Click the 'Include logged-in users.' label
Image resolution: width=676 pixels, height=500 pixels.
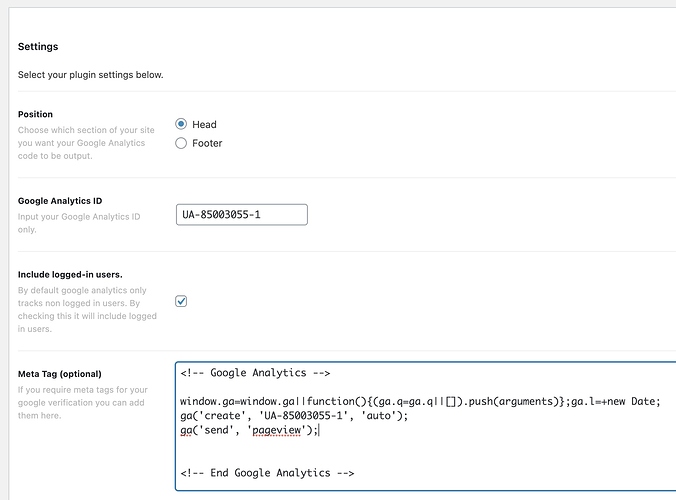(x=70, y=275)
